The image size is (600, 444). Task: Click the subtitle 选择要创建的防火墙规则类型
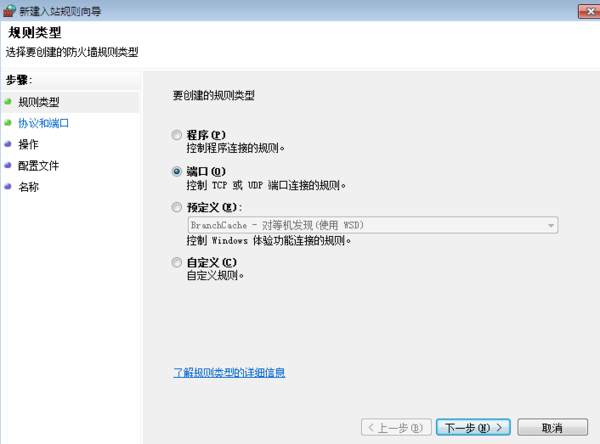coord(72,52)
